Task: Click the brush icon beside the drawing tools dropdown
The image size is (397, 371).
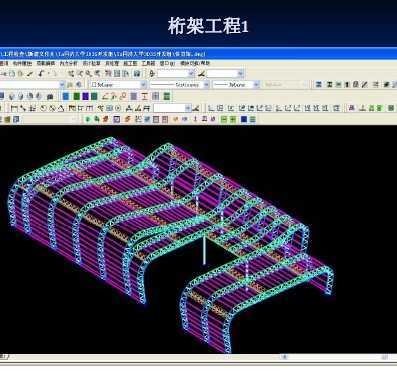Action: (197, 108)
